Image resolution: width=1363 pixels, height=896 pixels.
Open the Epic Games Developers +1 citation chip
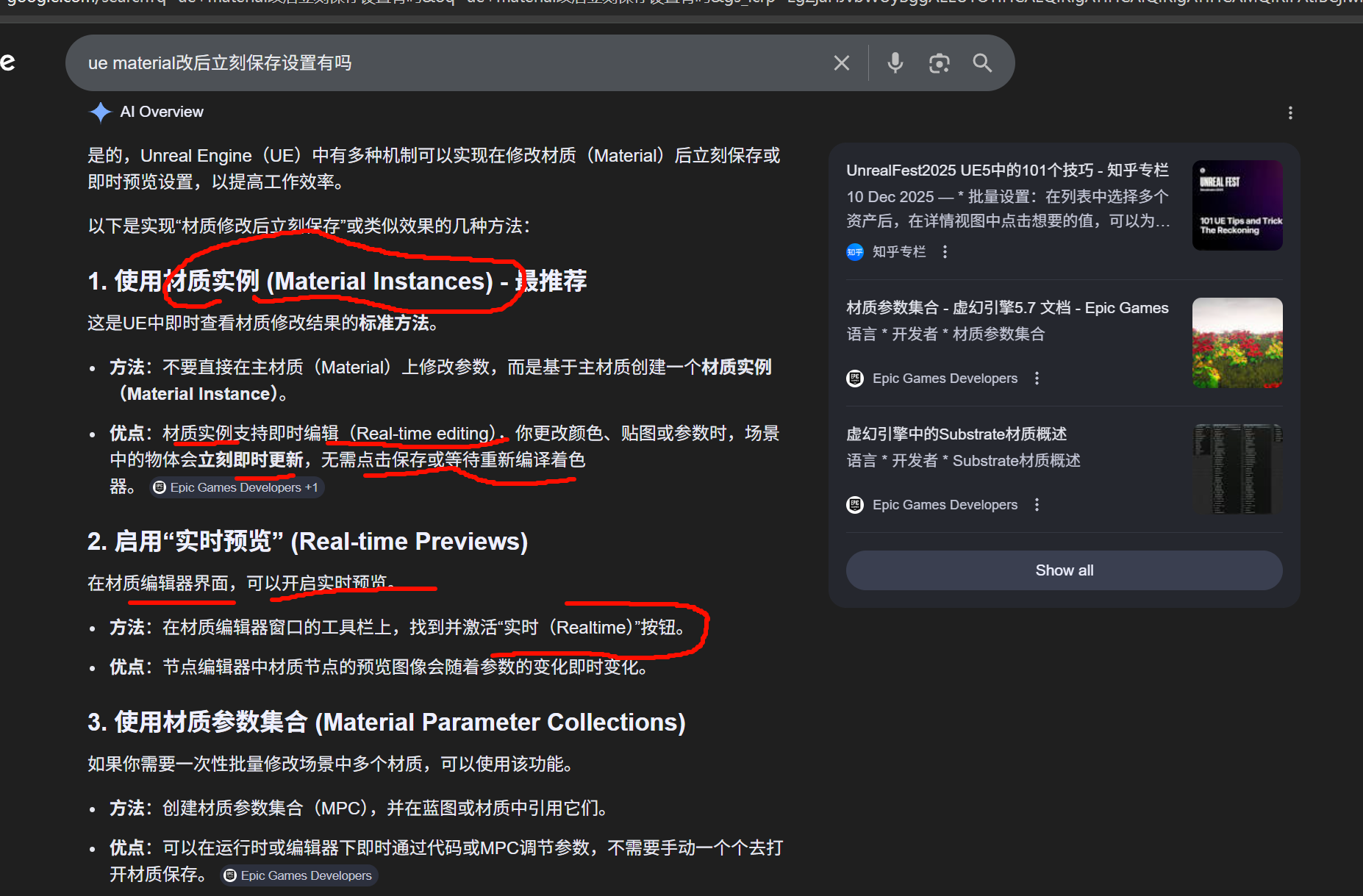coord(237,487)
